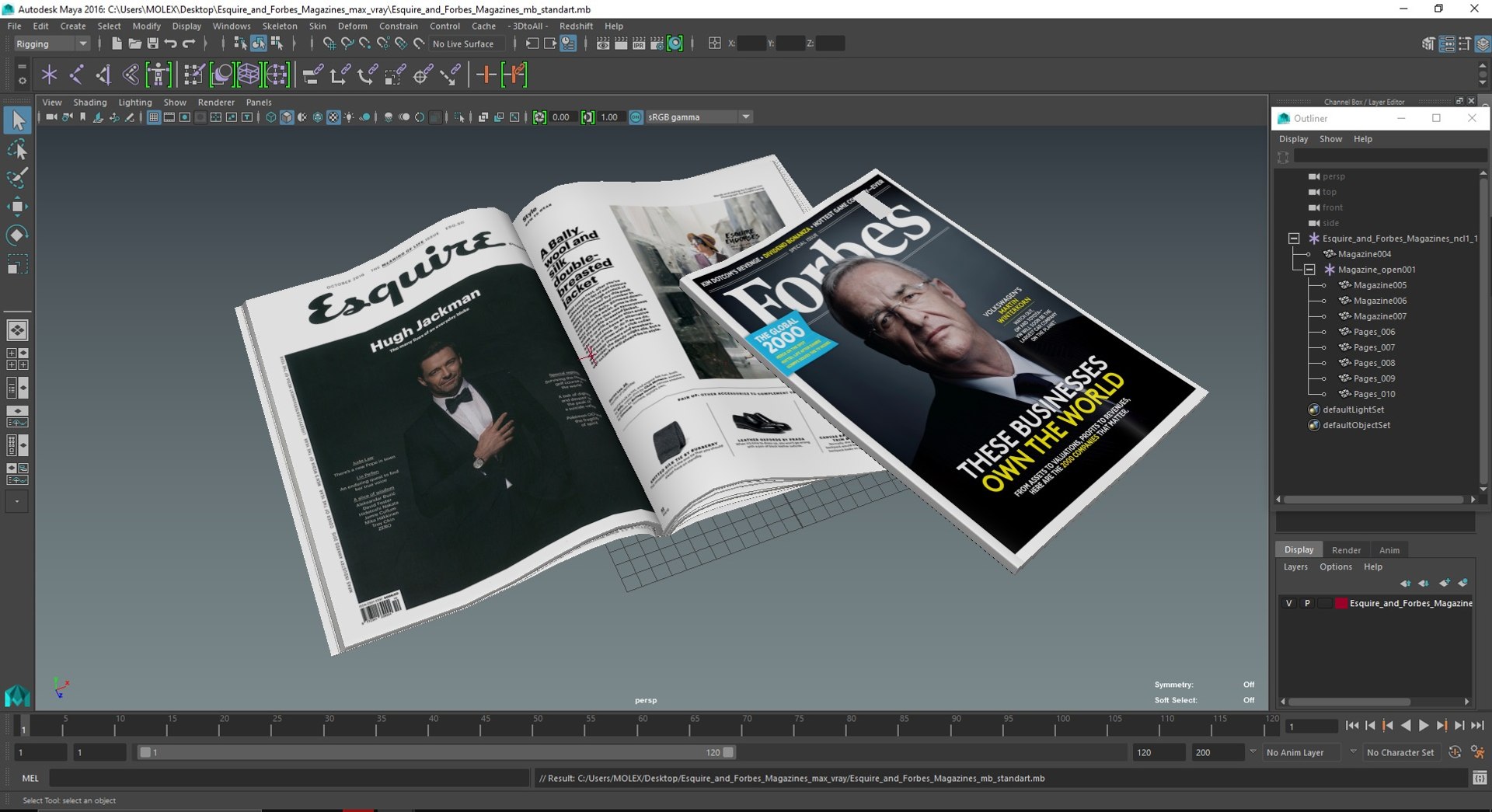
Task: Toggle layer visibility V box
Action: [x=1288, y=603]
